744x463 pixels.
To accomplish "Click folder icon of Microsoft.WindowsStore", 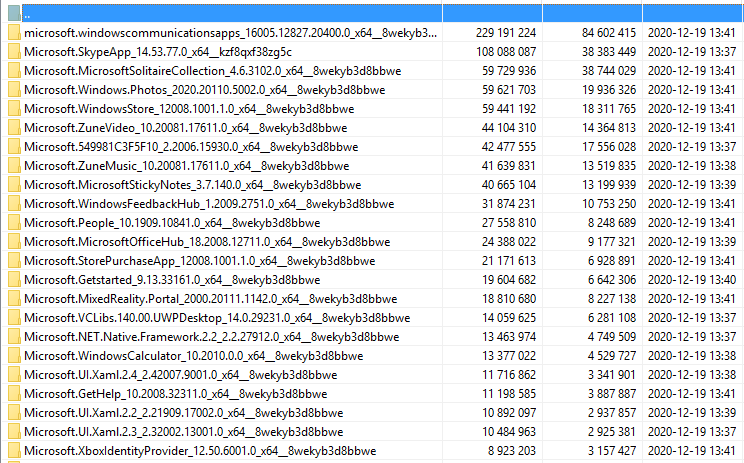I will pyautogui.click(x=14, y=108).
